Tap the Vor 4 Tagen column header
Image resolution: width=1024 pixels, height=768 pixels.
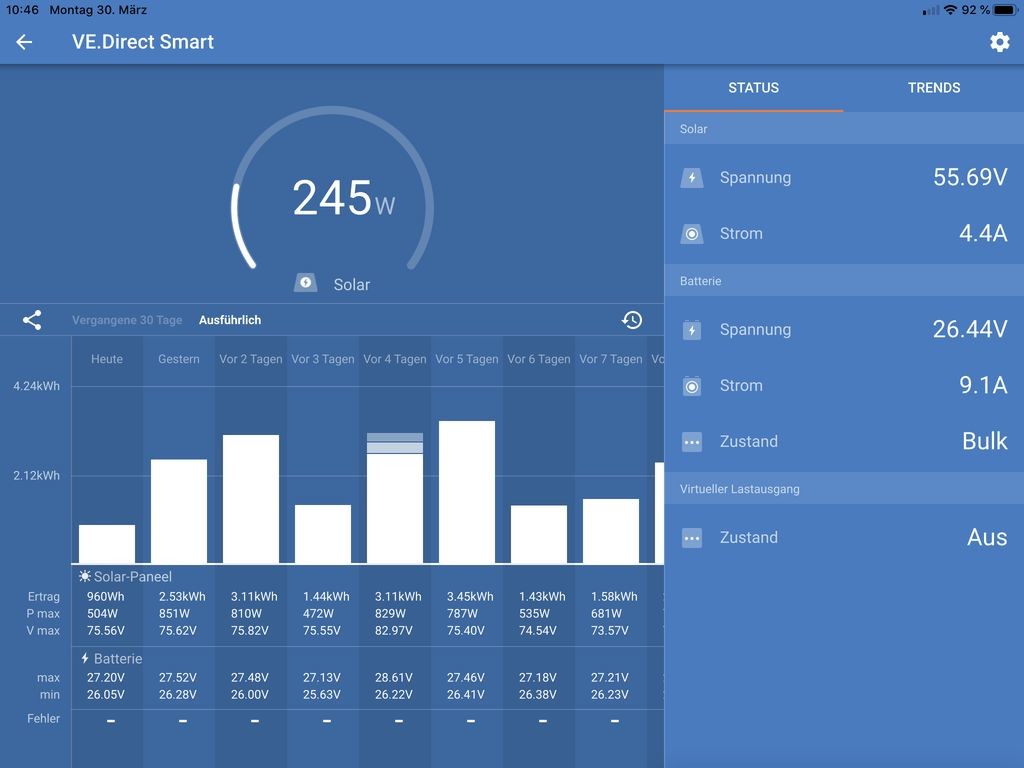pyautogui.click(x=394, y=359)
